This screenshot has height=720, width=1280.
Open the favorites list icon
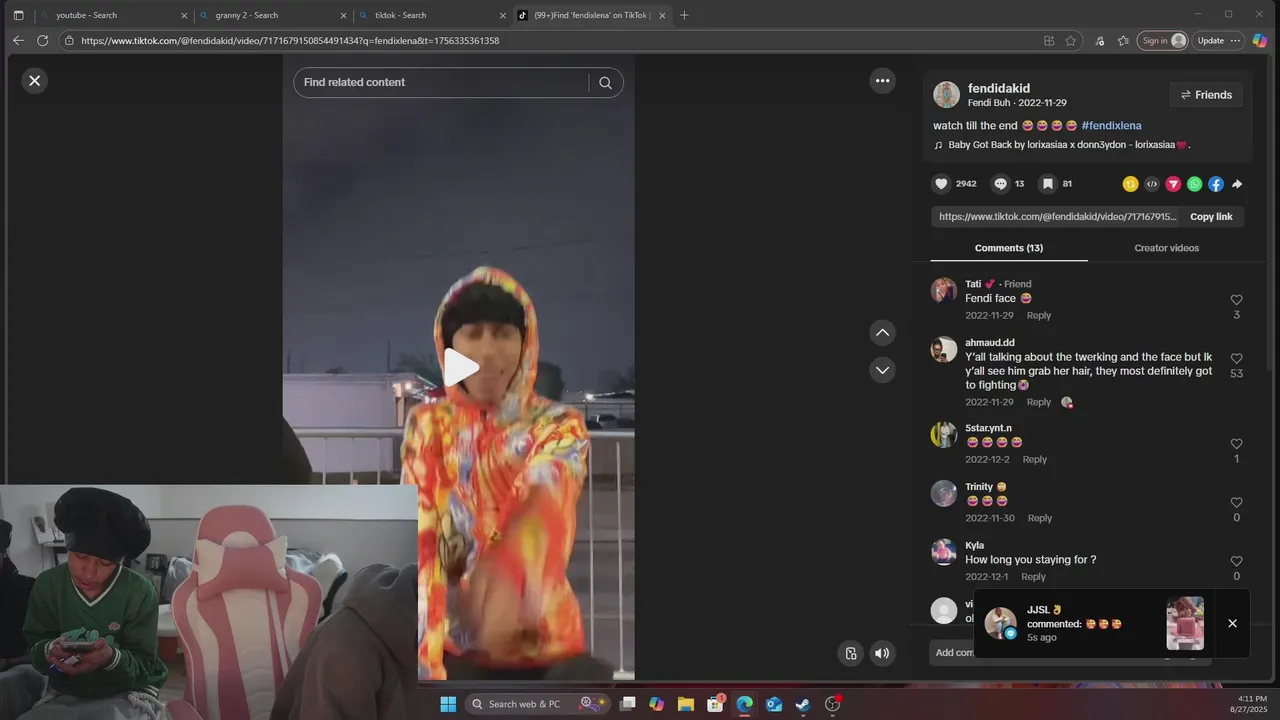1123,41
